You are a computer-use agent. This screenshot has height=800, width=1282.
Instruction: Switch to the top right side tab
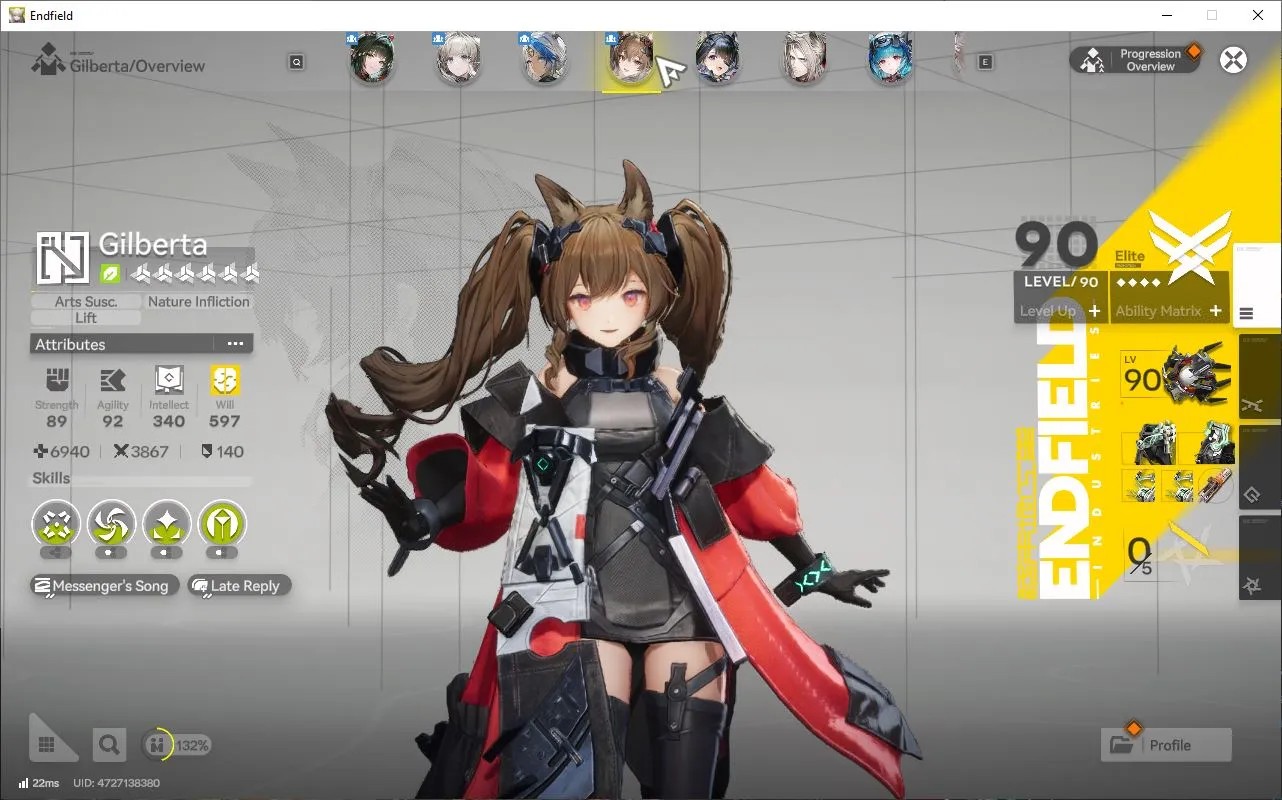(x=1260, y=378)
